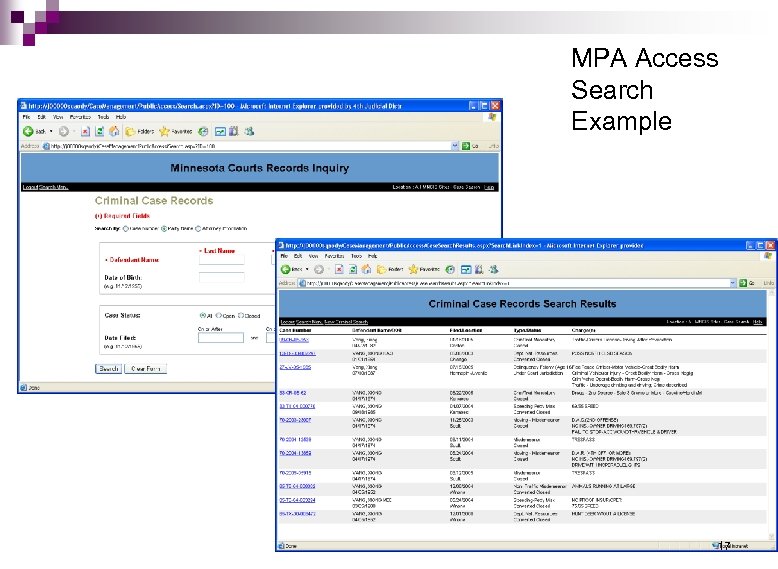Open File menu in Records Inquiry window

(x=26, y=117)
